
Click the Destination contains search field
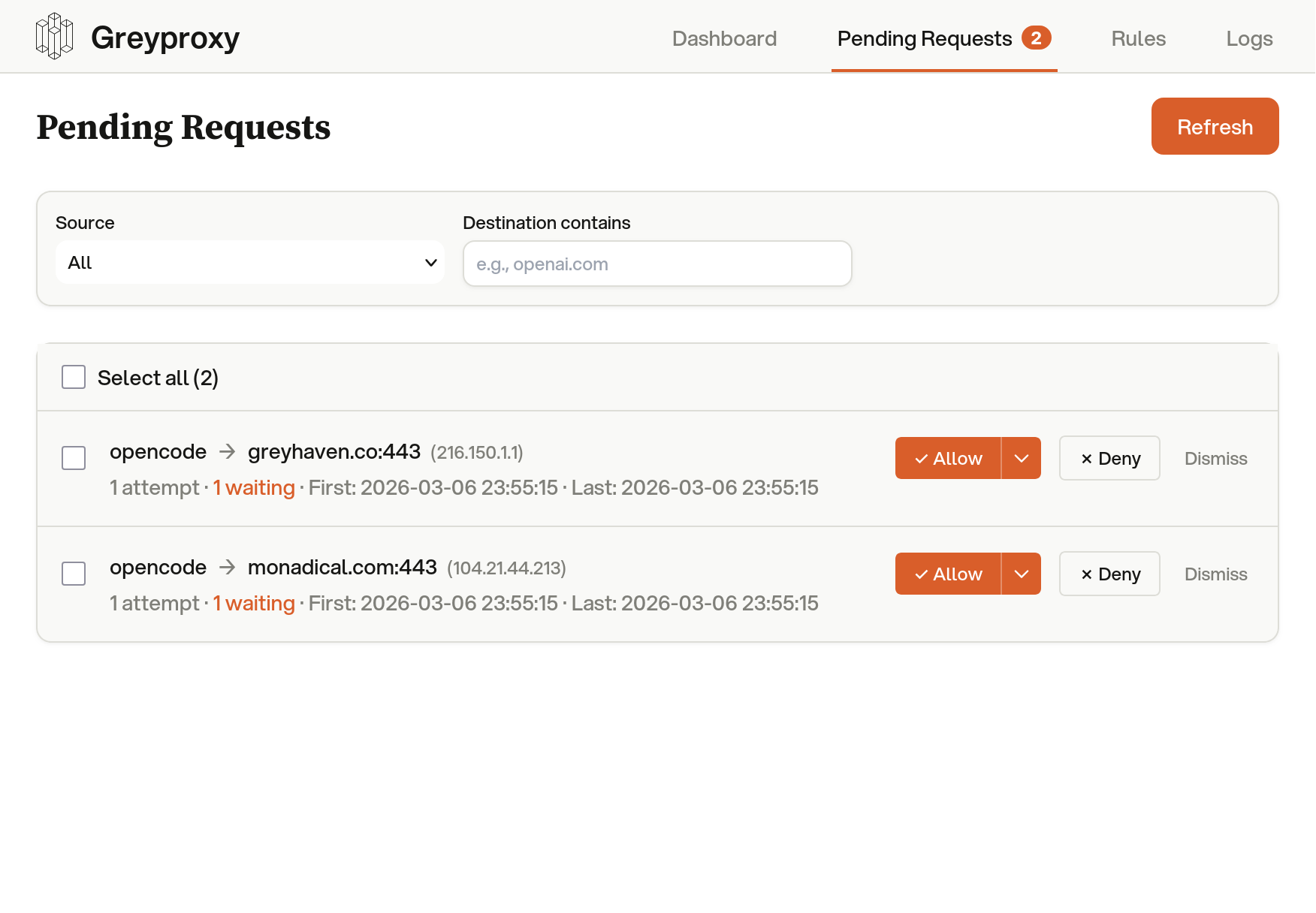[x=656, y=264]
